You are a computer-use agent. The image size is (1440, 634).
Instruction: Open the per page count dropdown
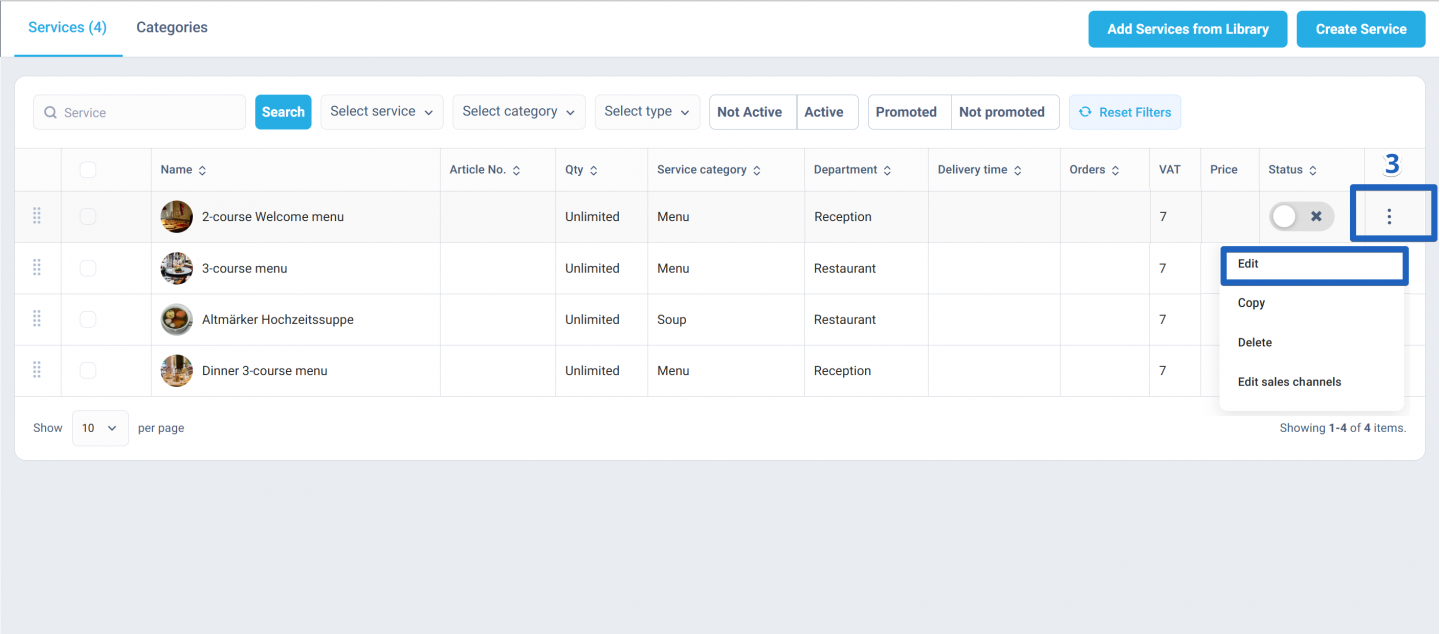[100, 428]
